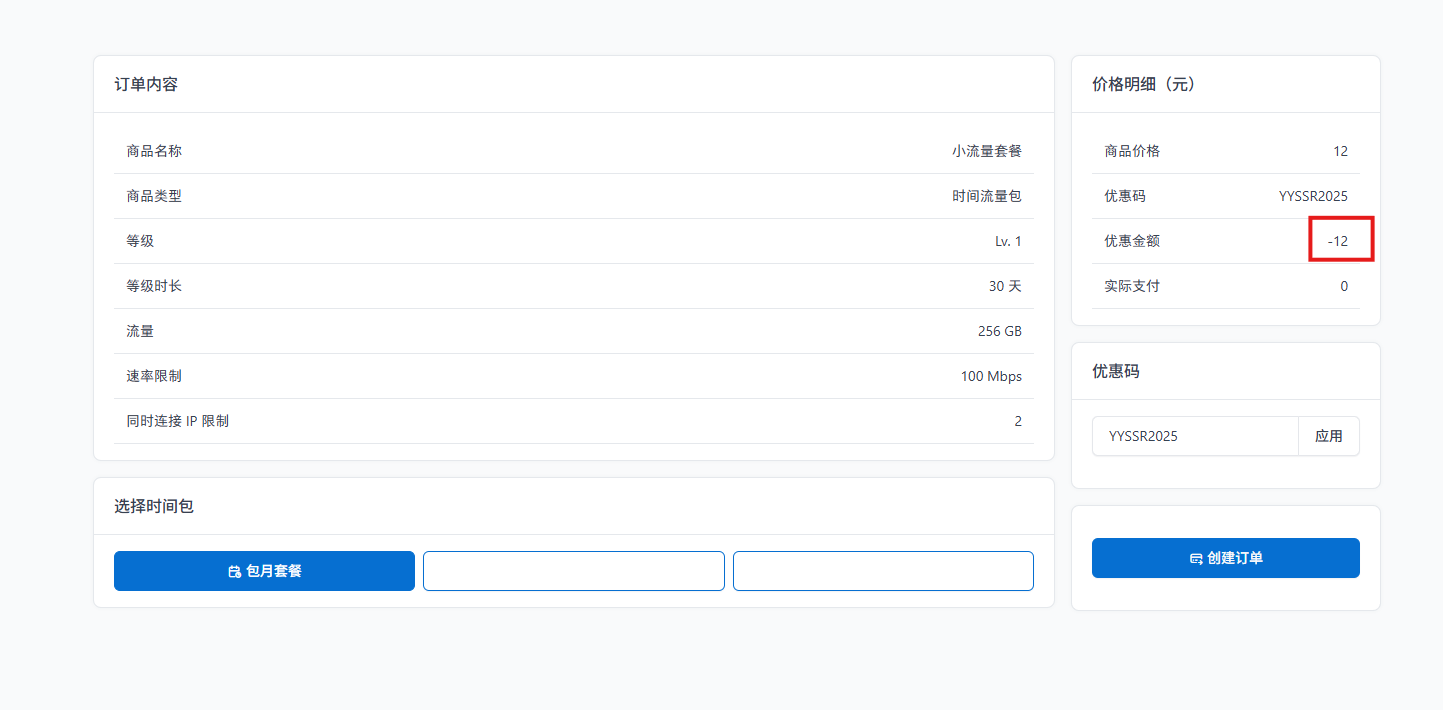Click the 商品价格 value 12
The width and height of the screenshot is (1443, 710).
[x=1340, y=151]
